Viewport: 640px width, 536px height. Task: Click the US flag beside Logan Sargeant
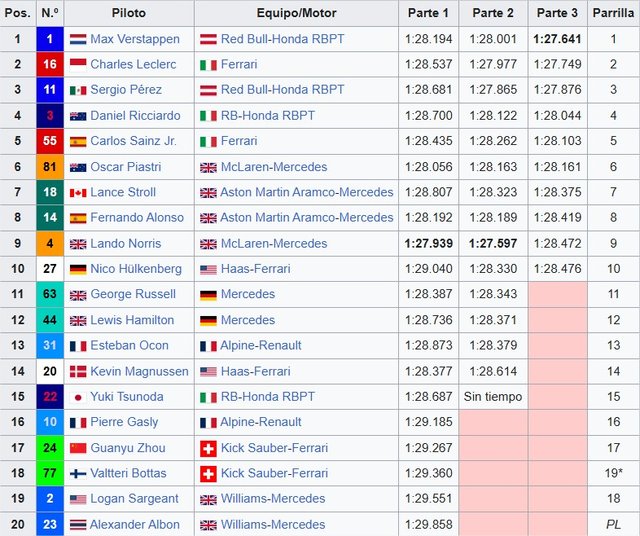[78, 499]
